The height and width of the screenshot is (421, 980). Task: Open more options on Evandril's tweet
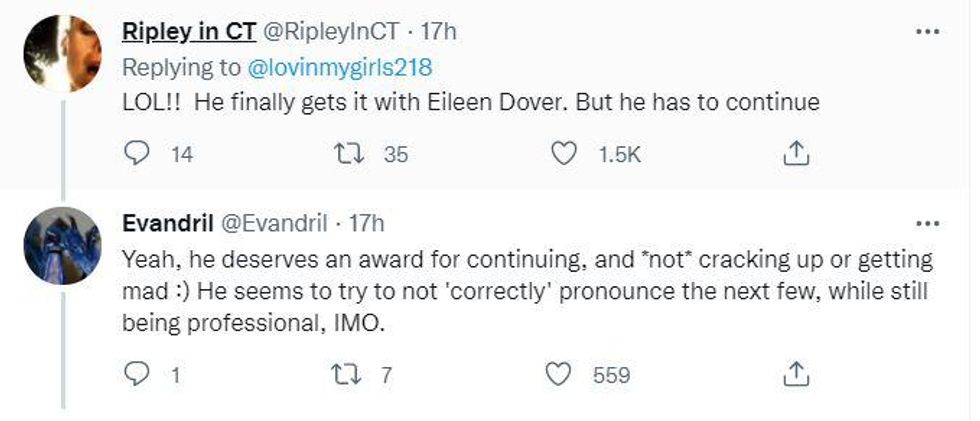(928, 222)
